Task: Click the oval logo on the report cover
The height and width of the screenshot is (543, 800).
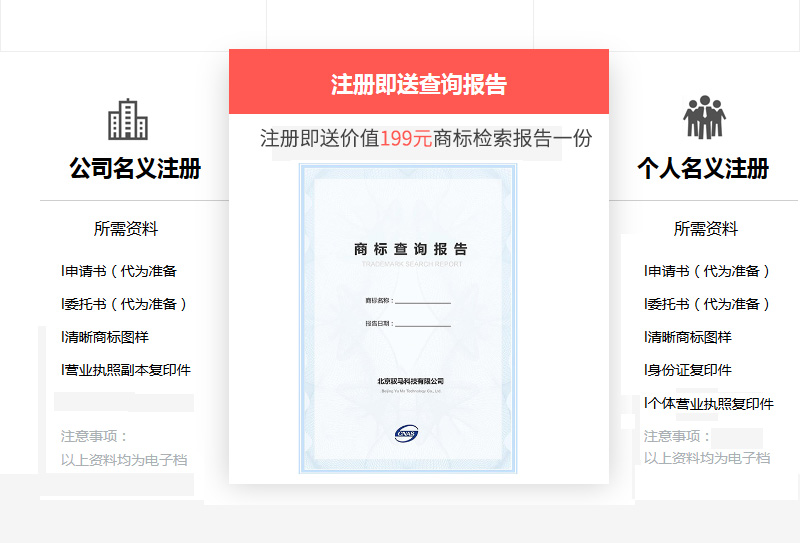Action: coord(408,433)
